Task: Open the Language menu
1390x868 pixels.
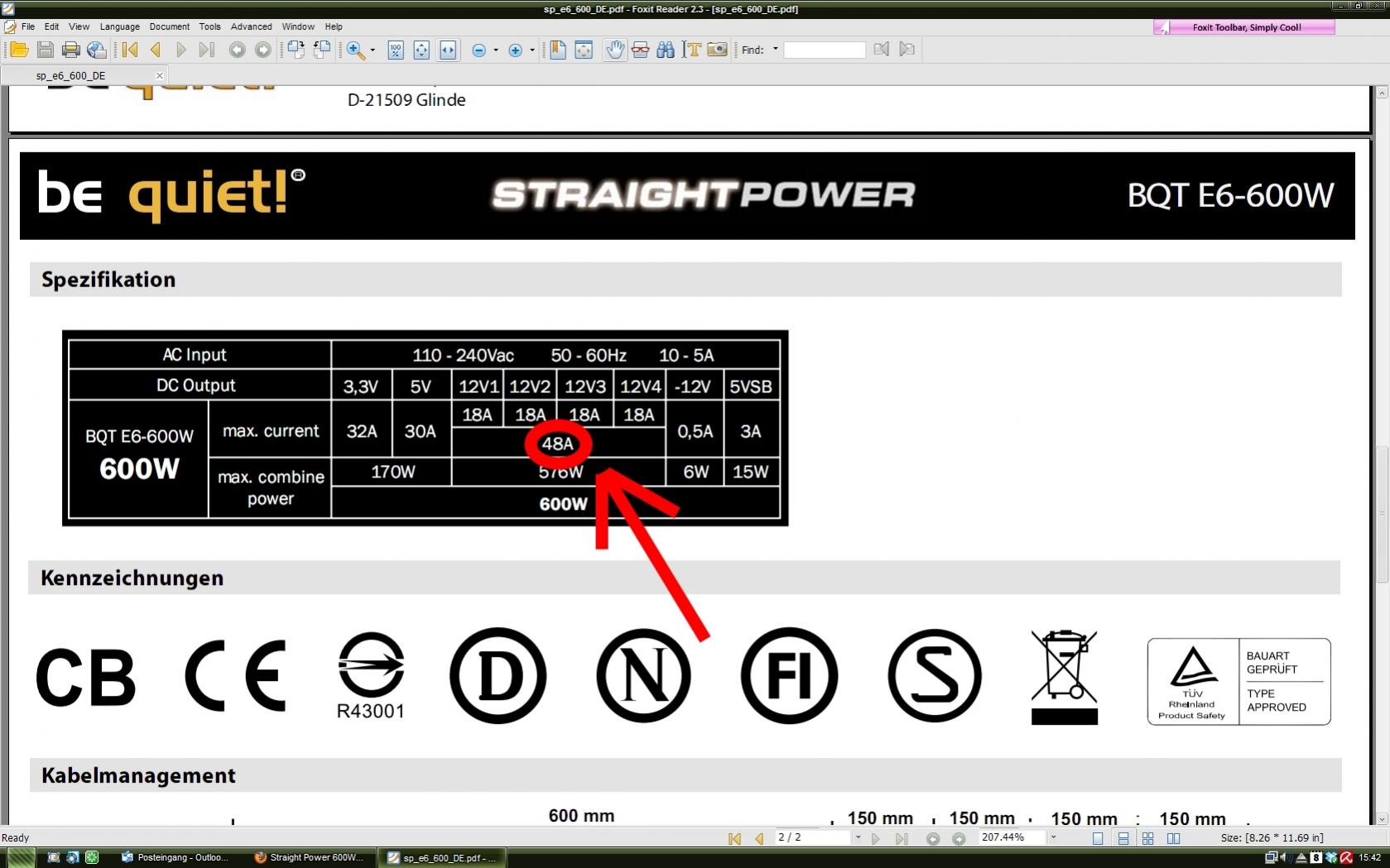Action: click(120, 26)
